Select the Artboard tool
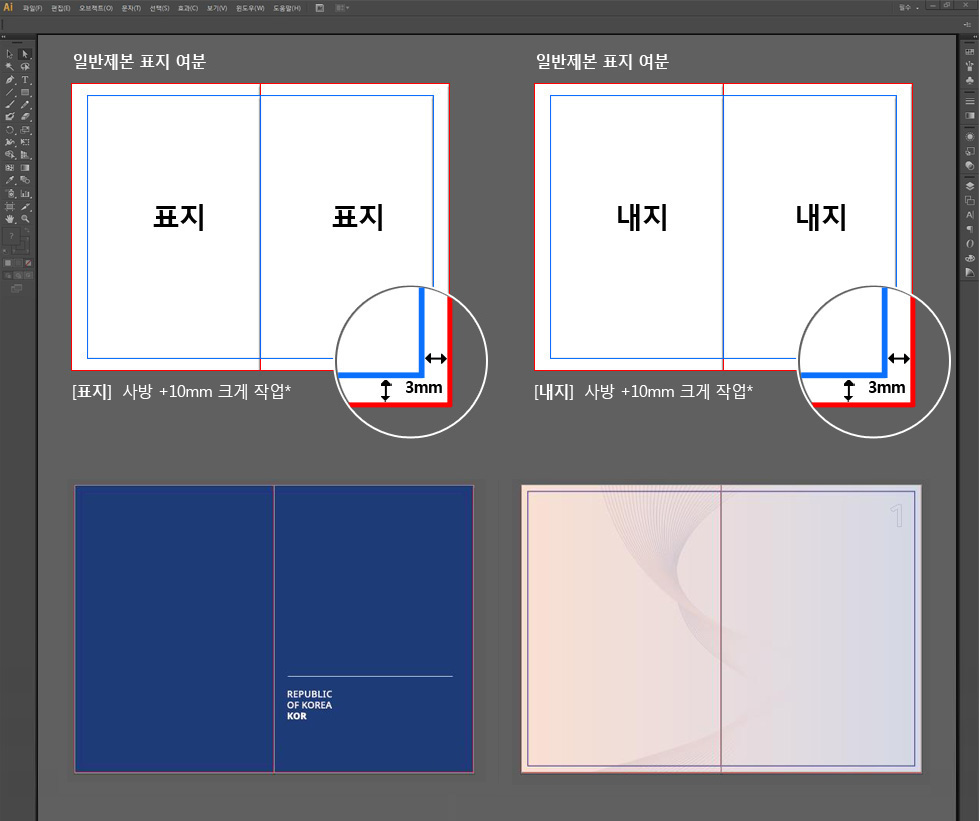The height and width of the screenshot is (821, 980). [9, 206]
